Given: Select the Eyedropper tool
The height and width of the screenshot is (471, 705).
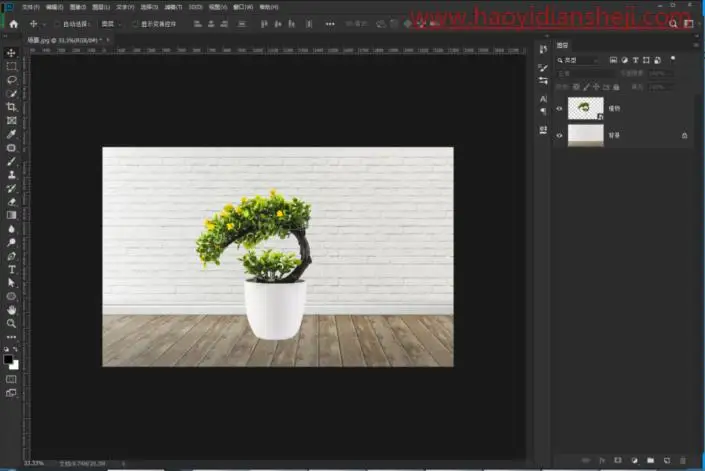Looking at the screenshot, I should pos(11,134).
